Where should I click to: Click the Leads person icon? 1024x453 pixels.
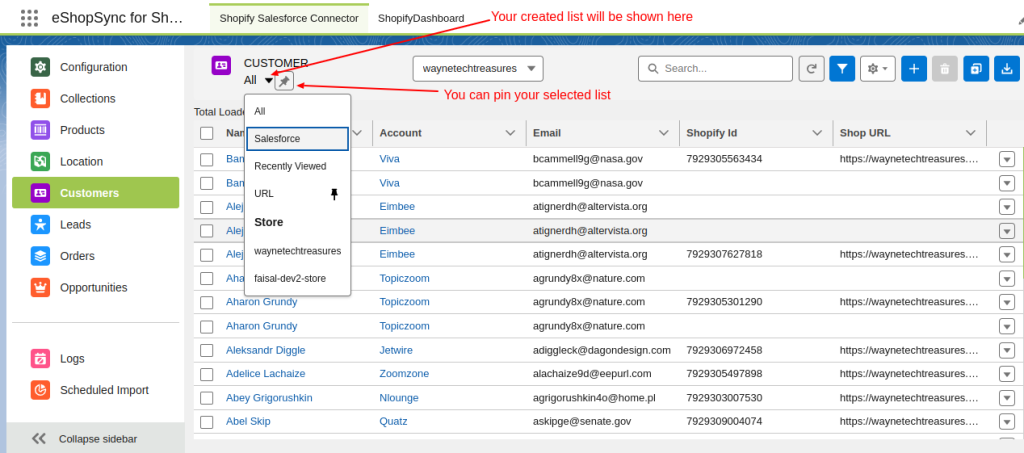point(40,225)
